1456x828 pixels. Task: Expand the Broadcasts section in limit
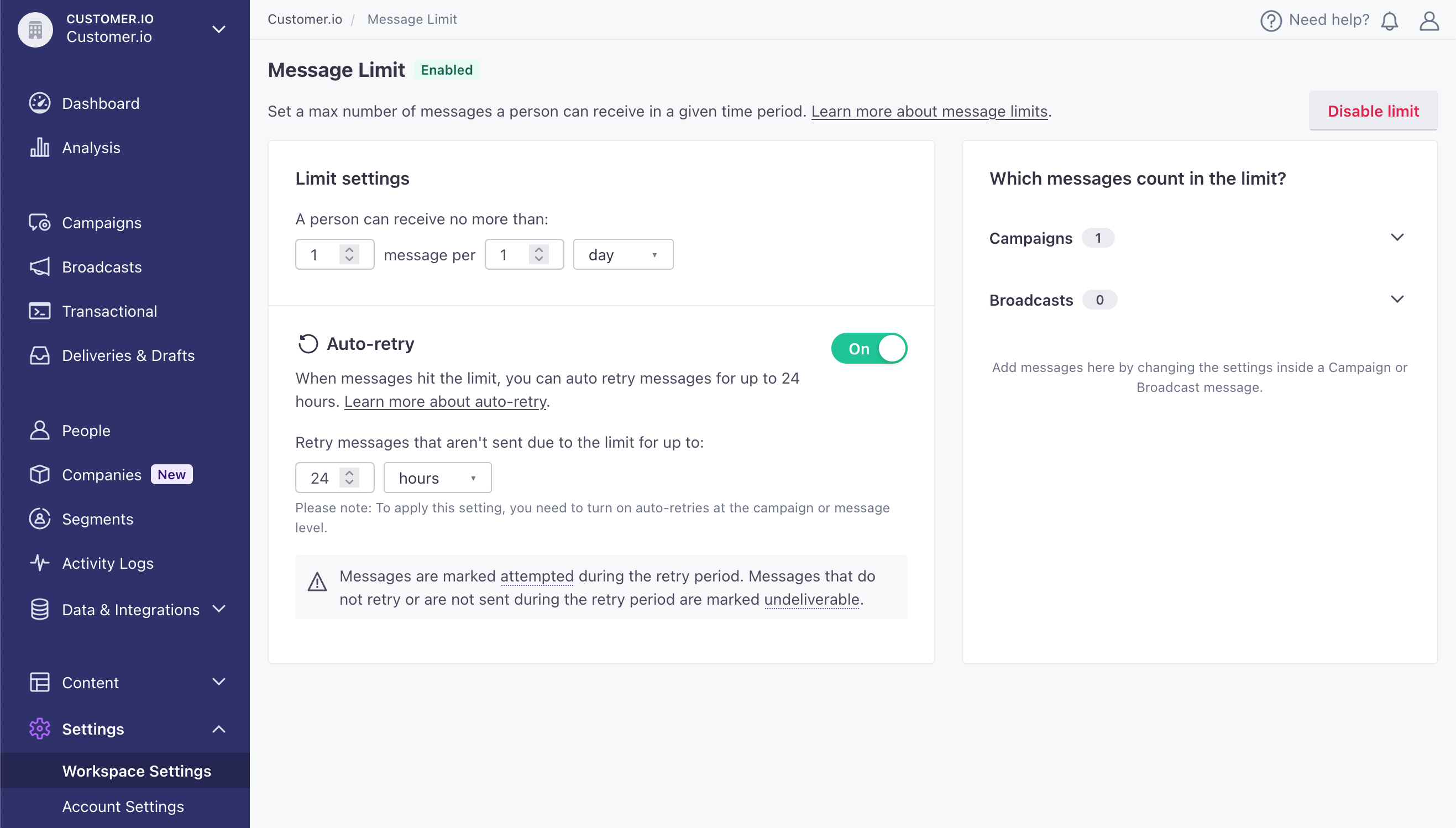1398,300
